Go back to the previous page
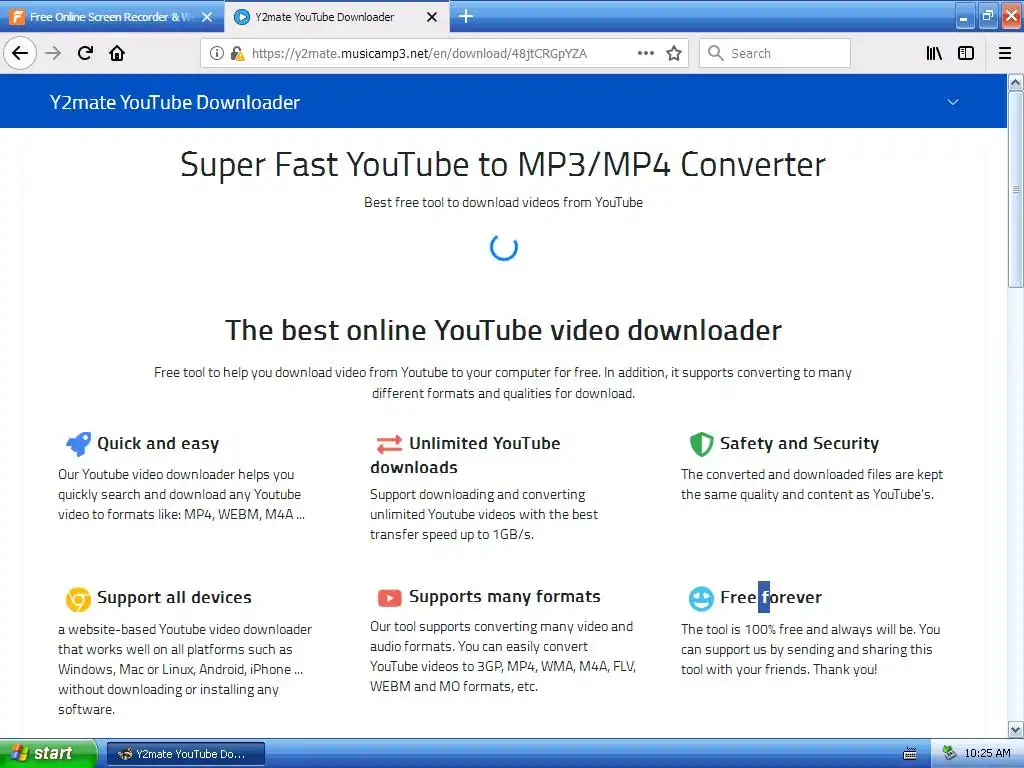This screenshot has height=768, width=1024. (20, 53)
